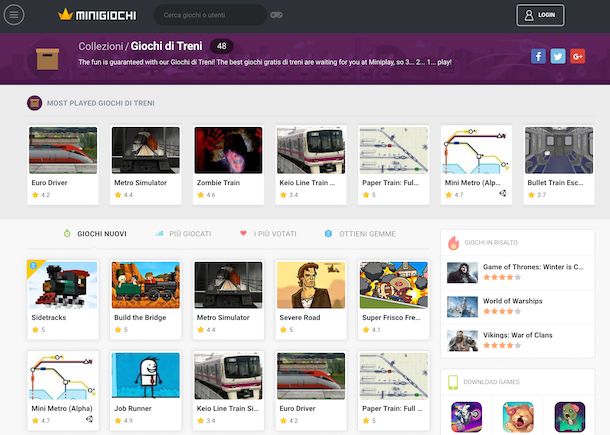The image size is (610, 435).
Task: Open Vikings: War of Clans link
Action: pyautogui.click(x=518, y=335)
